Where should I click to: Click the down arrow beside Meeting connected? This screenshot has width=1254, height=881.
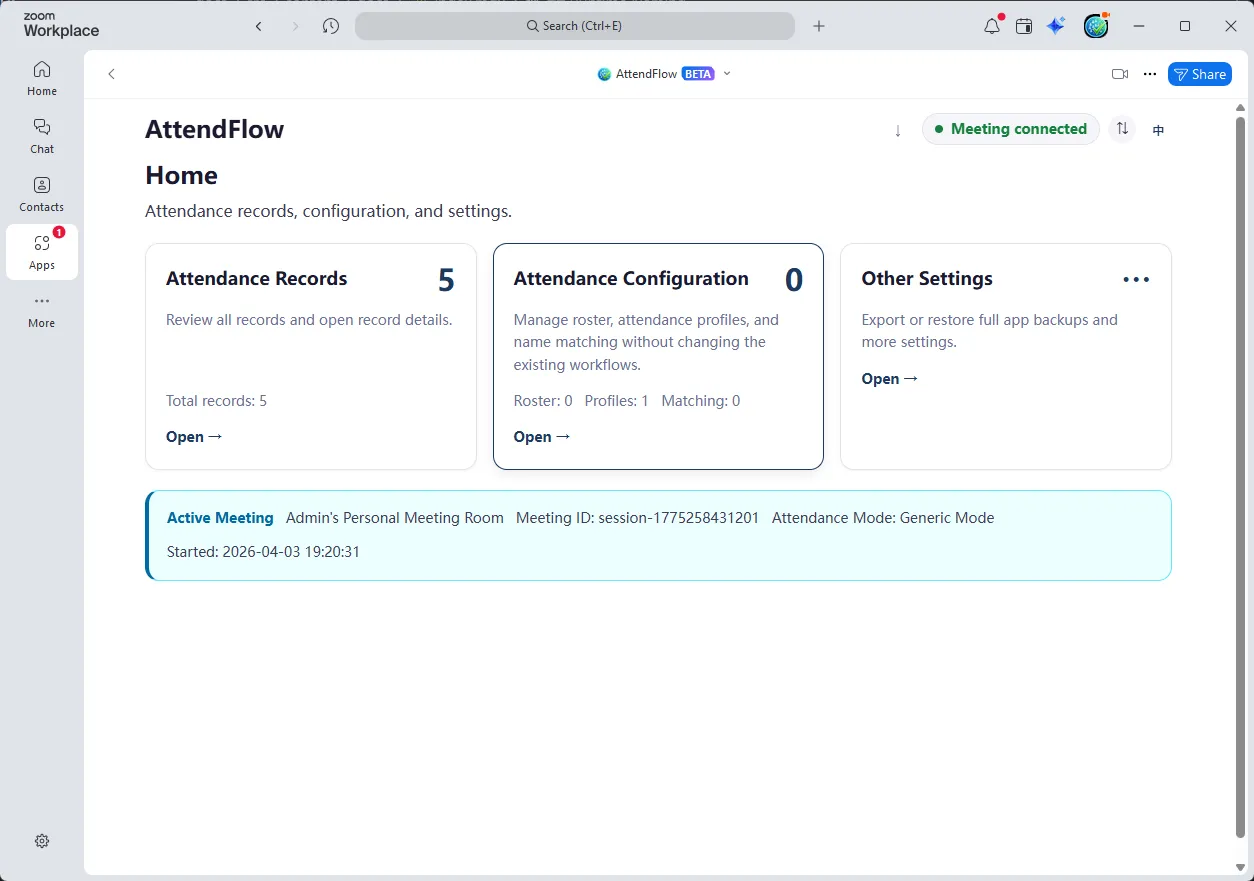coord(898,130)
